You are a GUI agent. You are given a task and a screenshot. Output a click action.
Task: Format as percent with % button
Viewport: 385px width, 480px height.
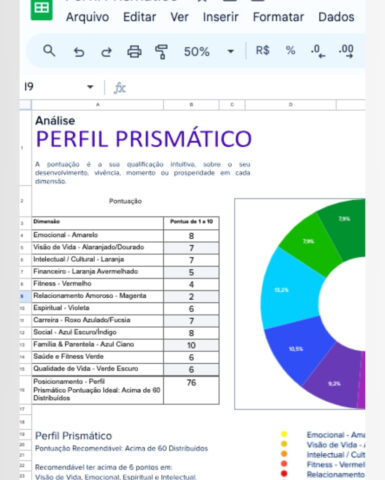coord(290,51)
